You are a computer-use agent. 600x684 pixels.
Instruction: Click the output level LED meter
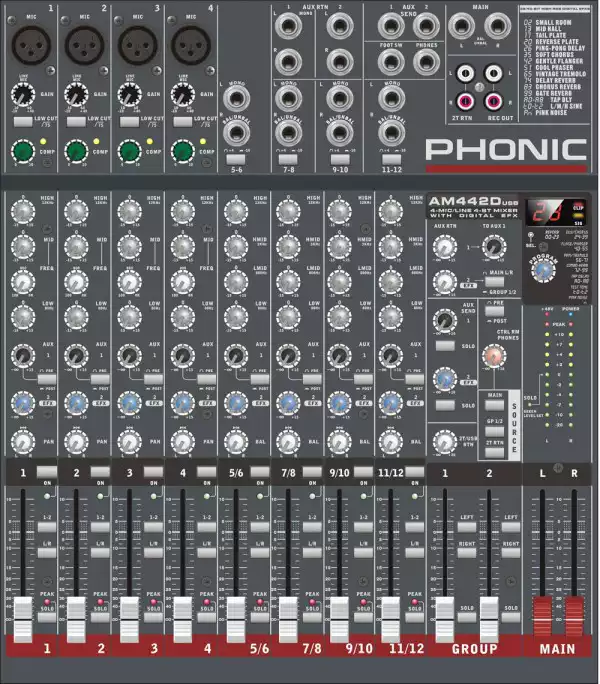pos(559,375)
